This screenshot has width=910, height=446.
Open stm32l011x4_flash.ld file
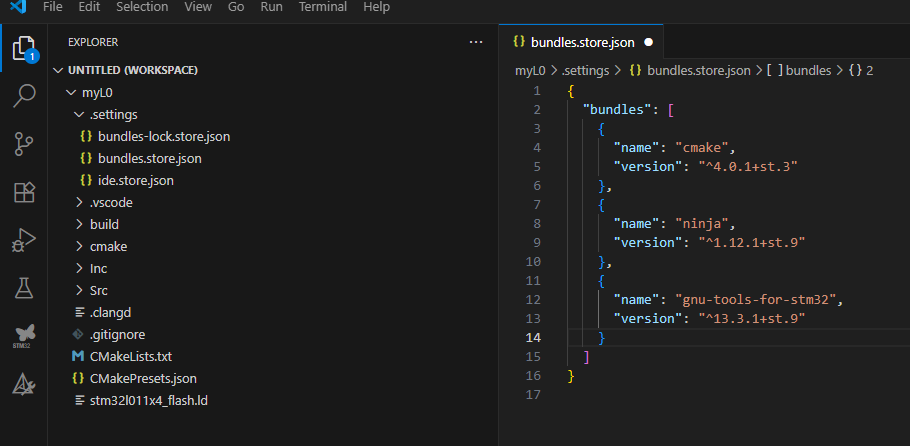[x=148, y=400]
